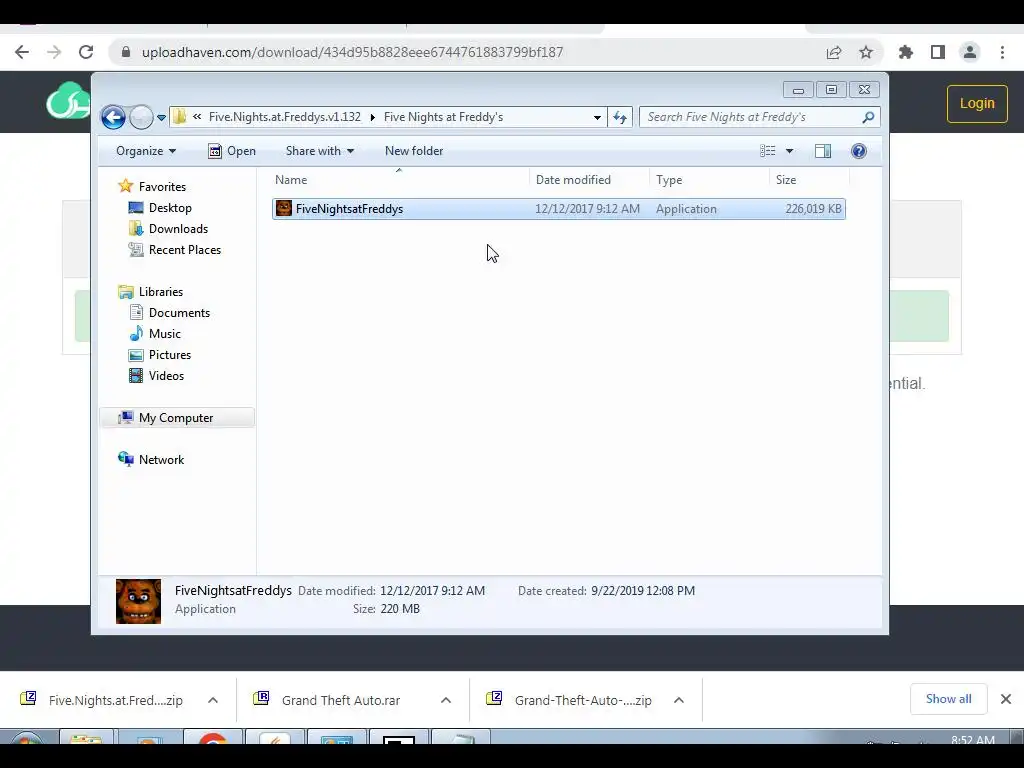Expand the view options dropdown arrow
The height and width of the screenshot is (768, 1024).
(789, 151)
